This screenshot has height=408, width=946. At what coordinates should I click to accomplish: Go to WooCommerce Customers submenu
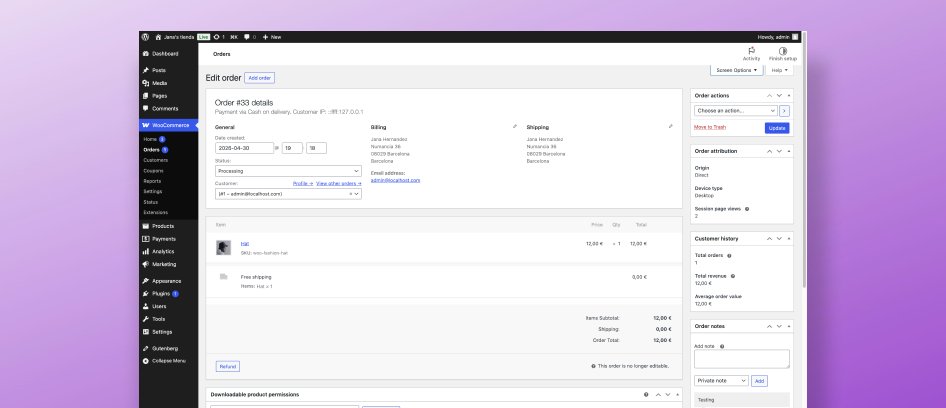point(156,160)
